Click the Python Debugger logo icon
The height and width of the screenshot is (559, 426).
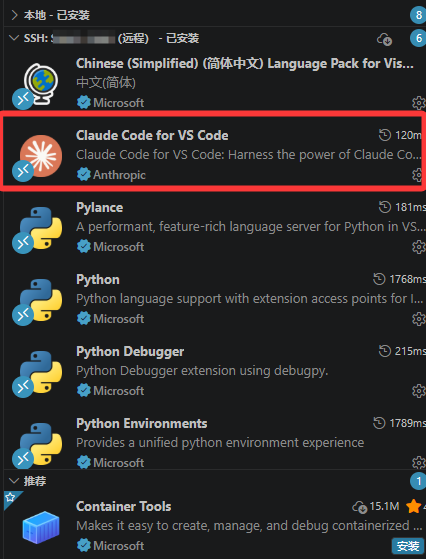[41, 372]
